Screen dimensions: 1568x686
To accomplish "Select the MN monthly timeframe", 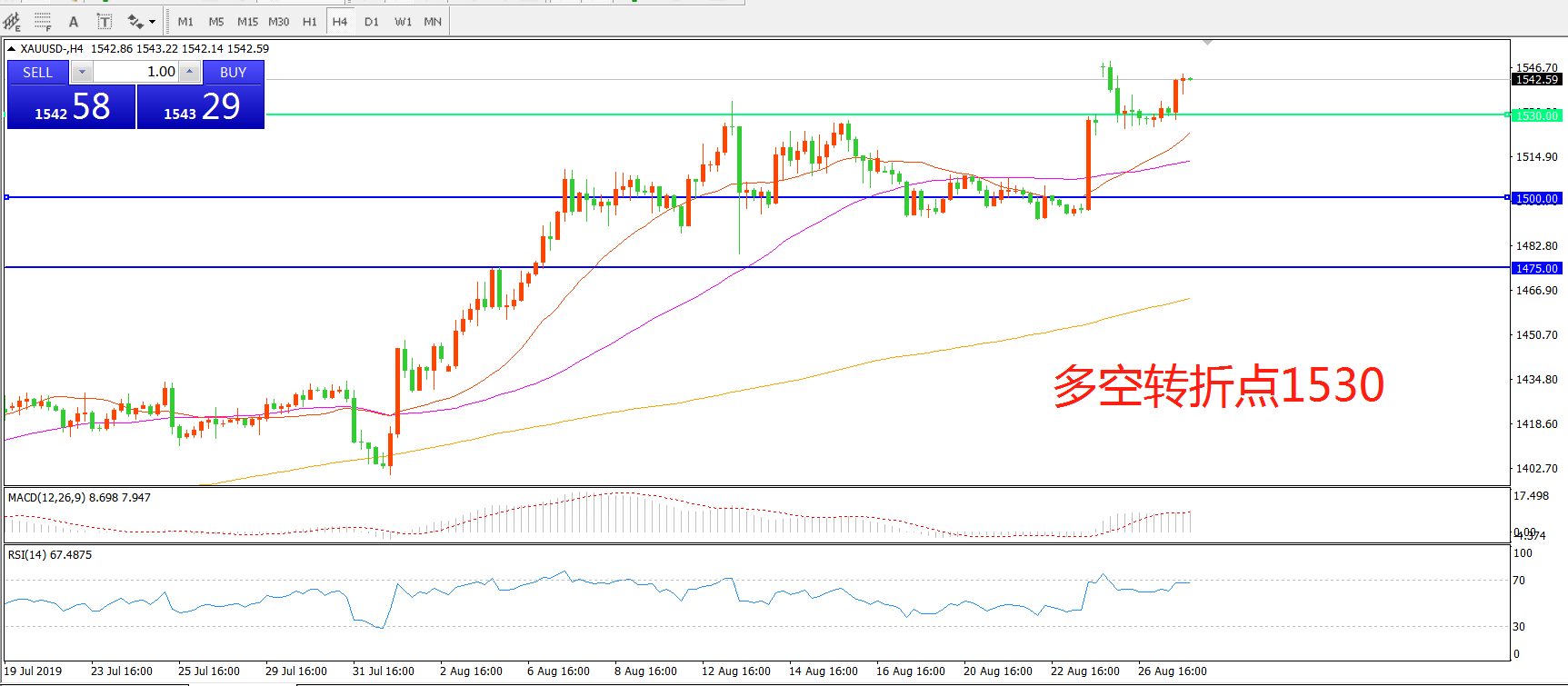I will tap(433, 21).
